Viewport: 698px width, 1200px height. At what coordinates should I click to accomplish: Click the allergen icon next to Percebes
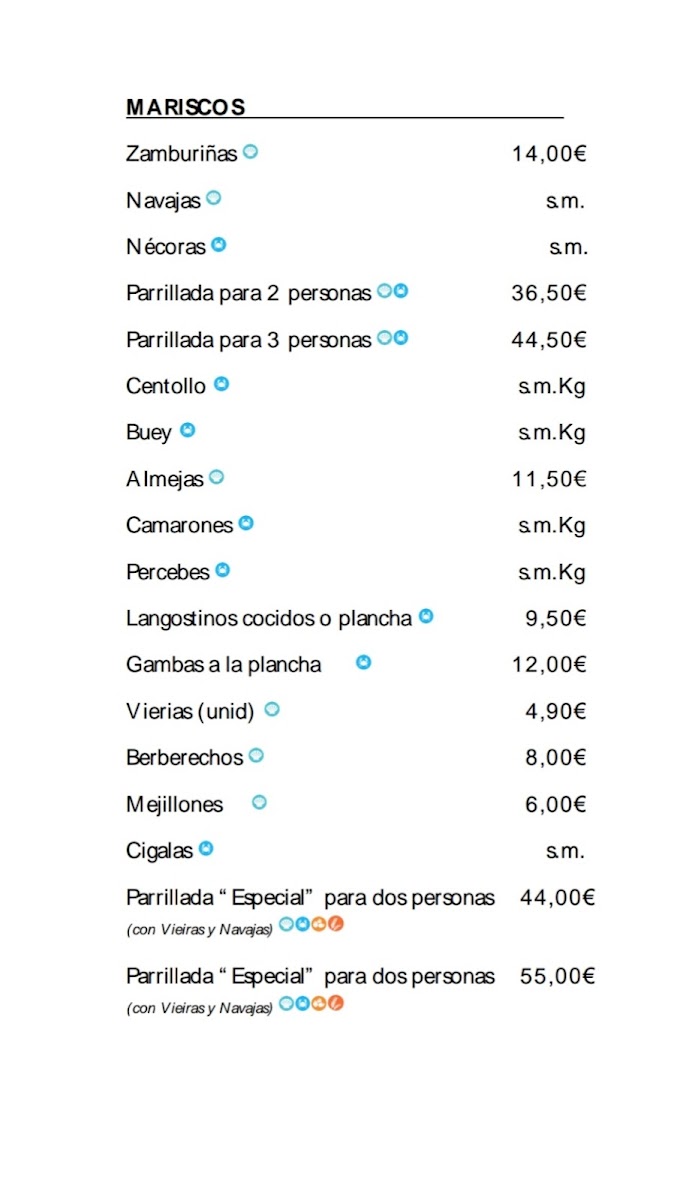click(222, 570)
